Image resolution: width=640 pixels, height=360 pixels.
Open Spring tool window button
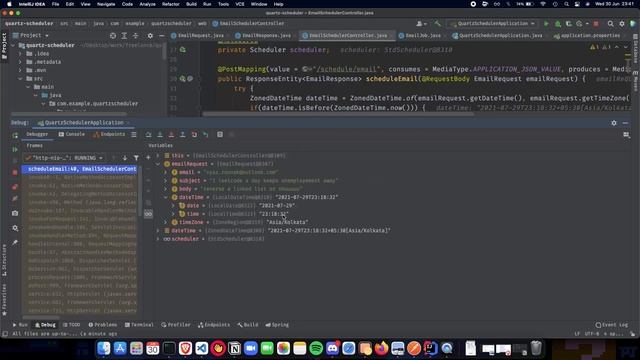[x=277, y=325]
